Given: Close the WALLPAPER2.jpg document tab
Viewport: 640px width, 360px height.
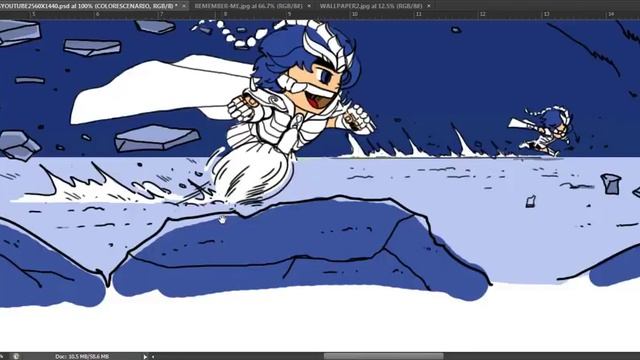Looking at the screenshot, I should click(429, 6).
